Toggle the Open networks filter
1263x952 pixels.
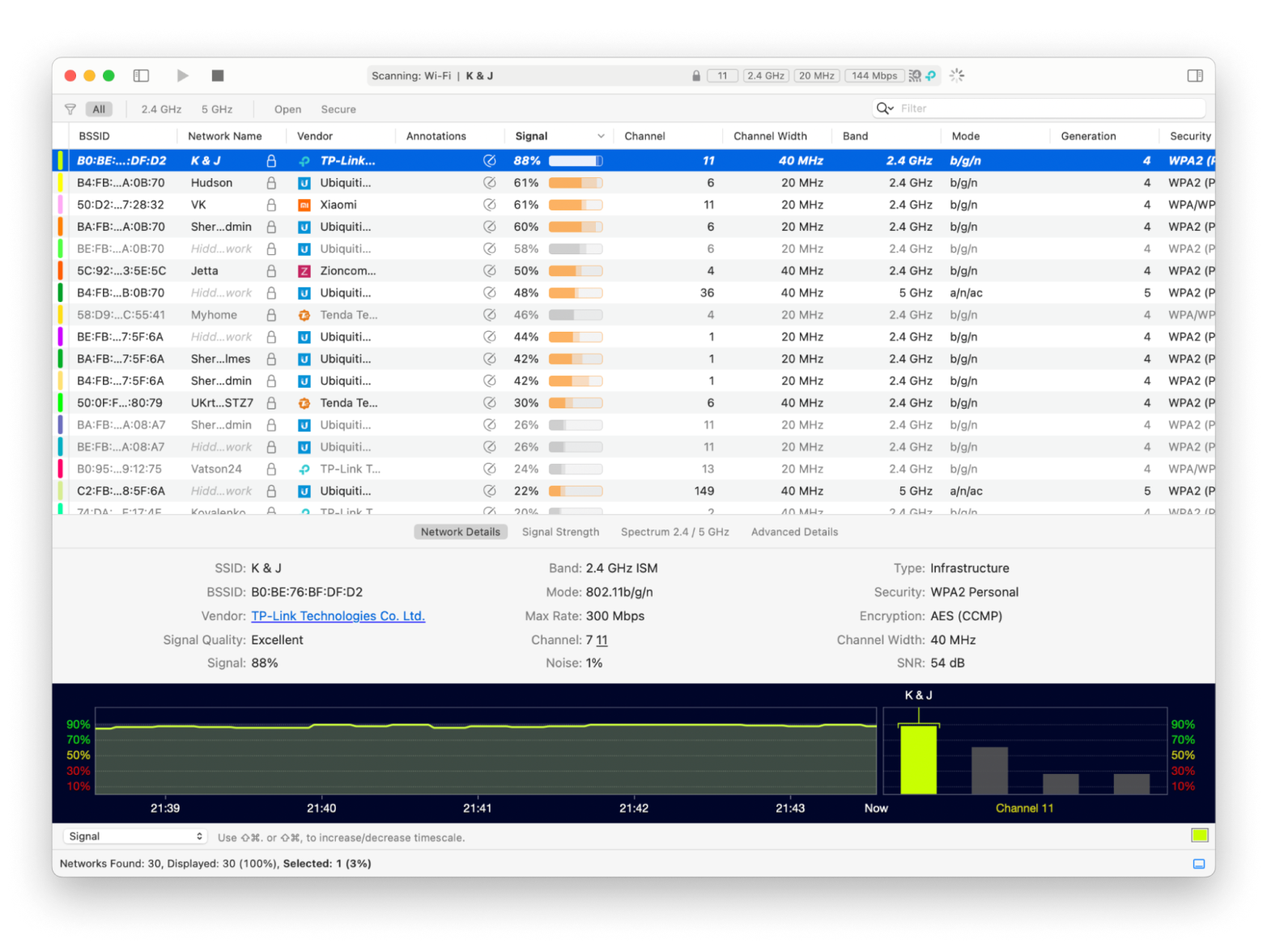tap(287, 109)
